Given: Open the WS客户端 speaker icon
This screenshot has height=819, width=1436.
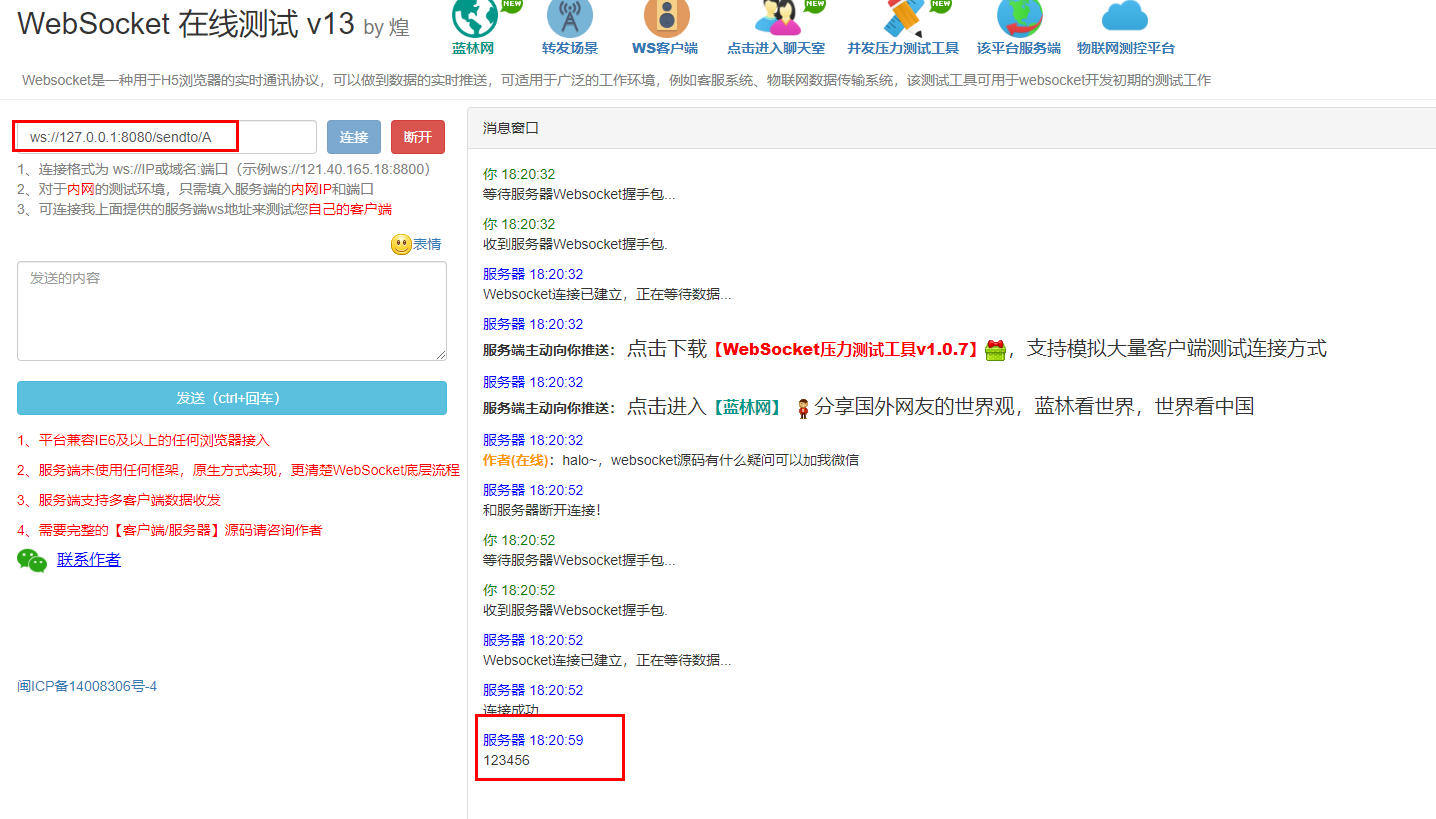Looking at the screenshot, I should tap(666, 17).
